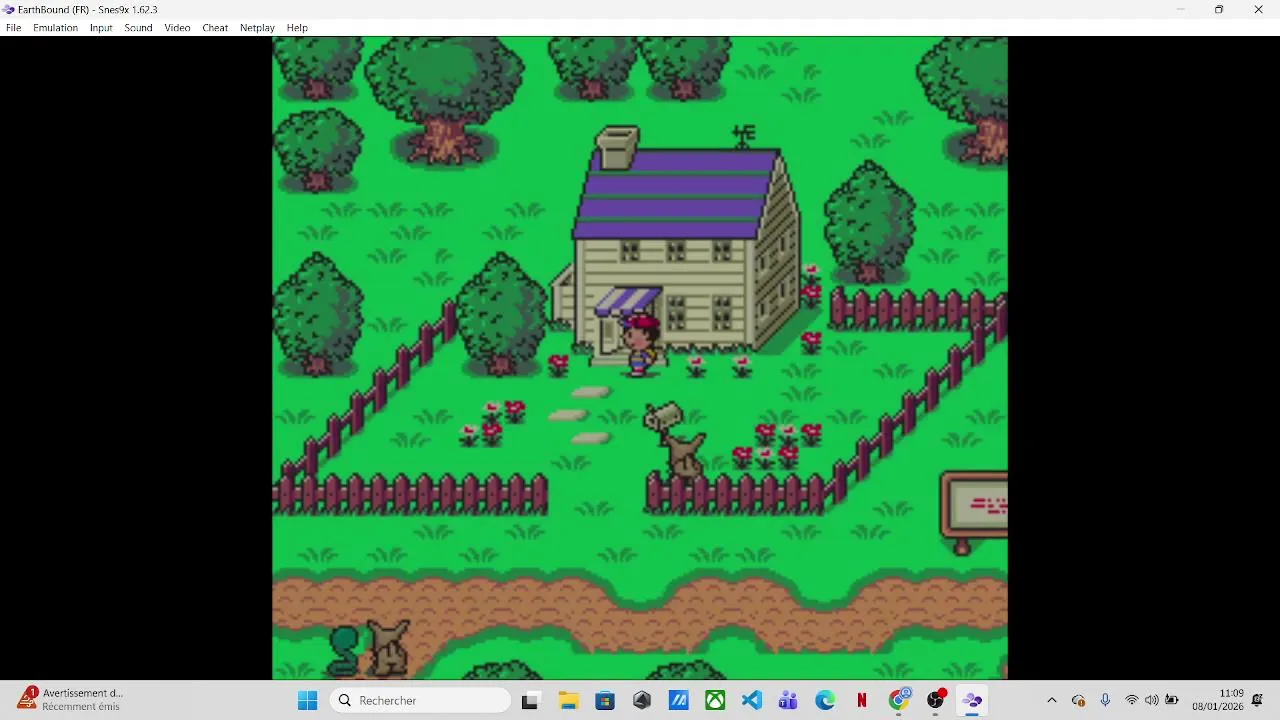This screenshot has height=720, width=1280.
Task: Open the dark round app with red badge
Action: tap(936, 701)
